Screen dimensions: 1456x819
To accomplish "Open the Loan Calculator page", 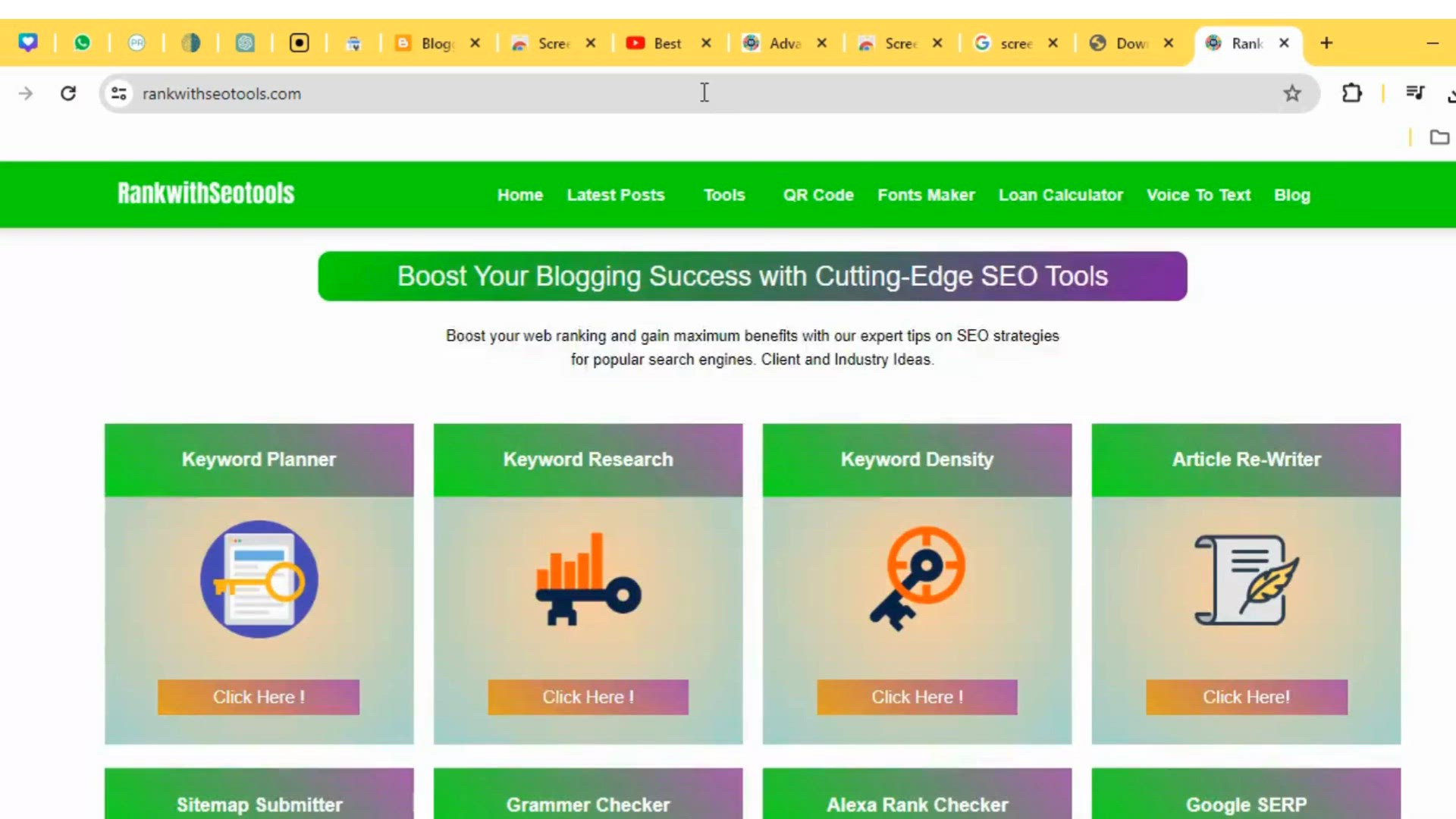I will coord(1060,195).
